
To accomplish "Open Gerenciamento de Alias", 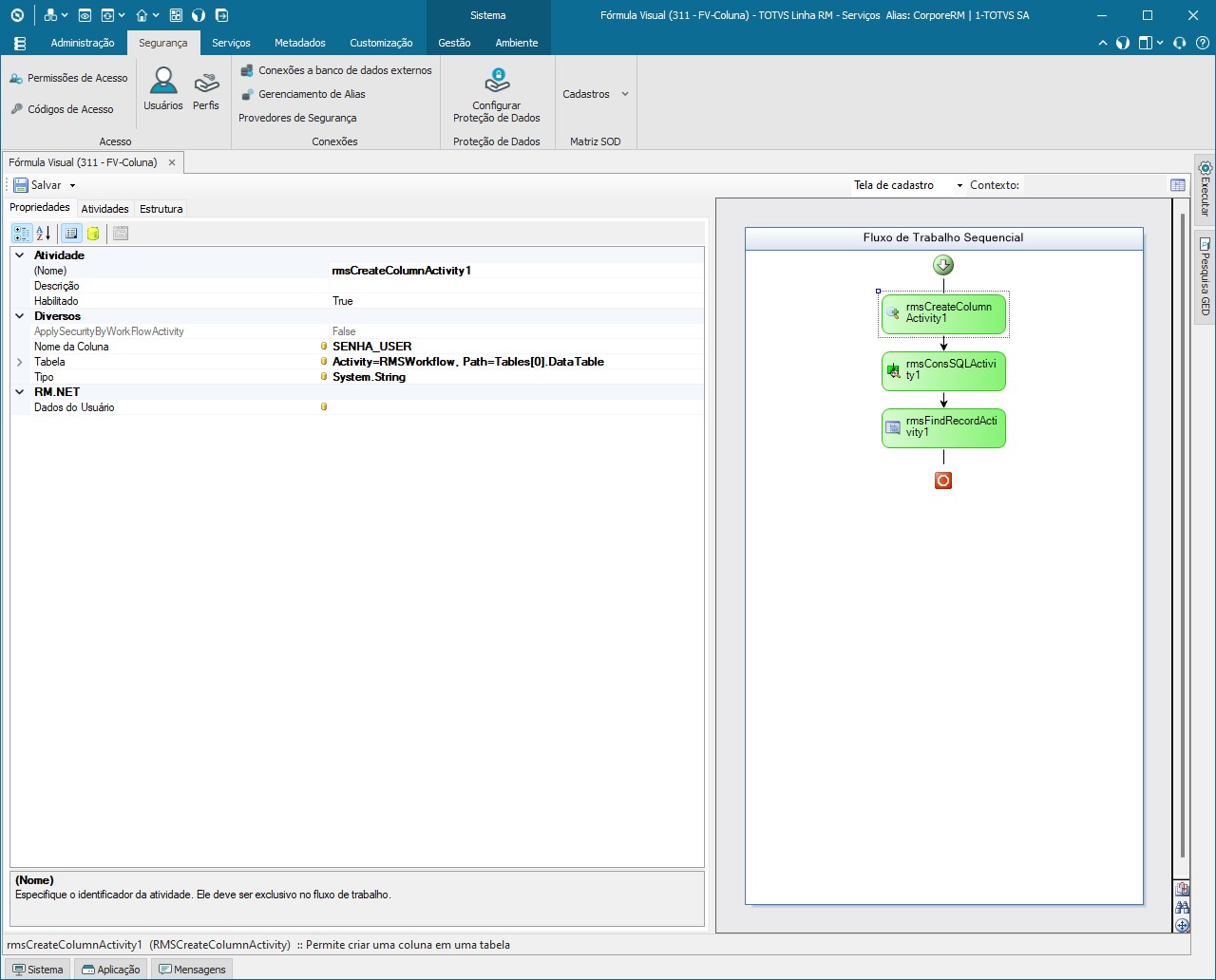I will click(x=303, y=94).
